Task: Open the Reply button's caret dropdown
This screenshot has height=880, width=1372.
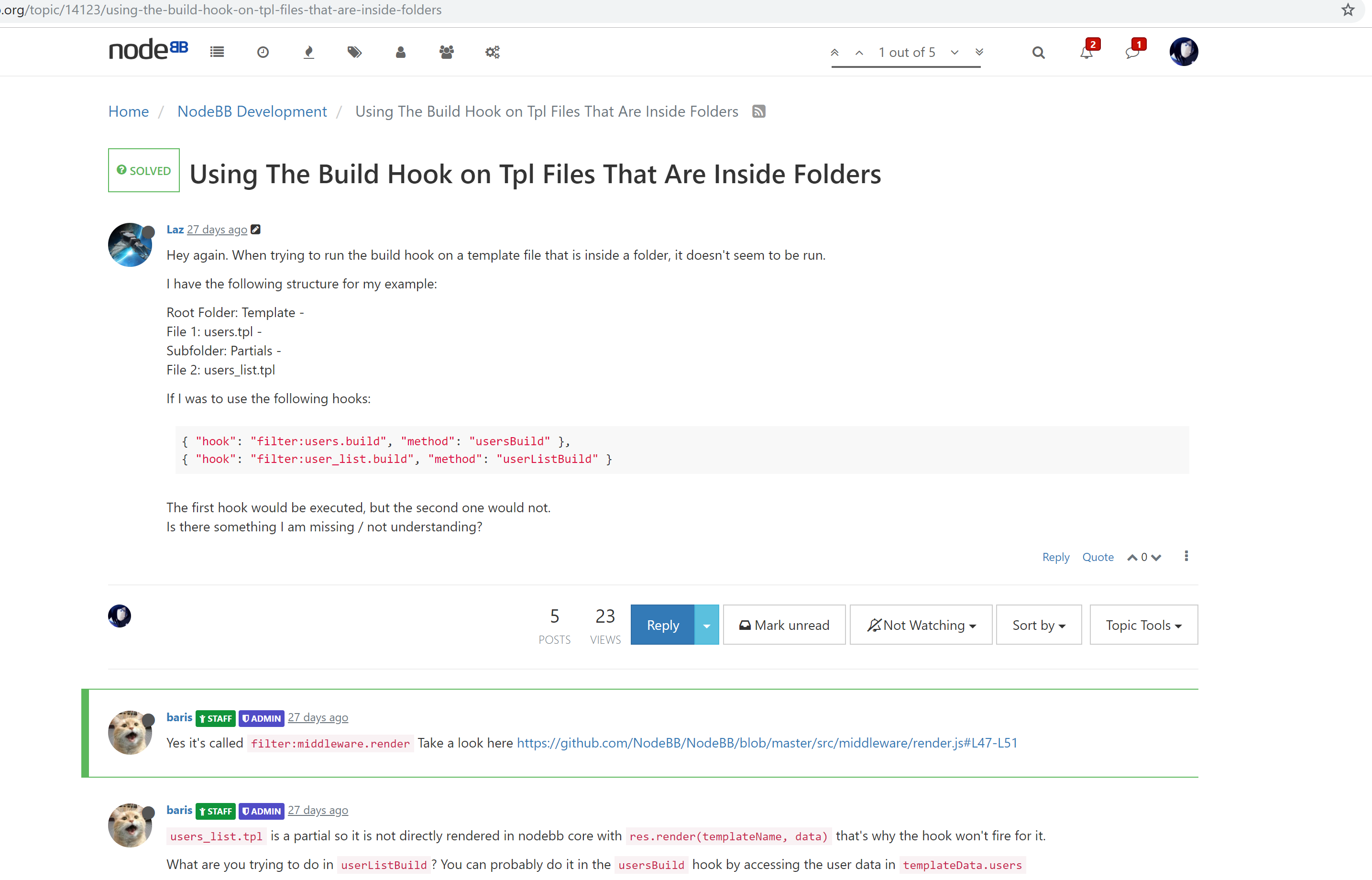Action: (706, 625)
